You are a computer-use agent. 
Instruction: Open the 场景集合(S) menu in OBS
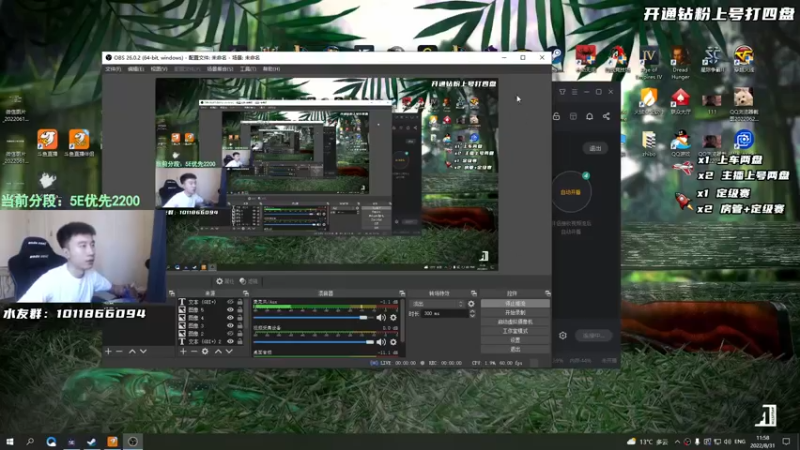pos(220,69)
